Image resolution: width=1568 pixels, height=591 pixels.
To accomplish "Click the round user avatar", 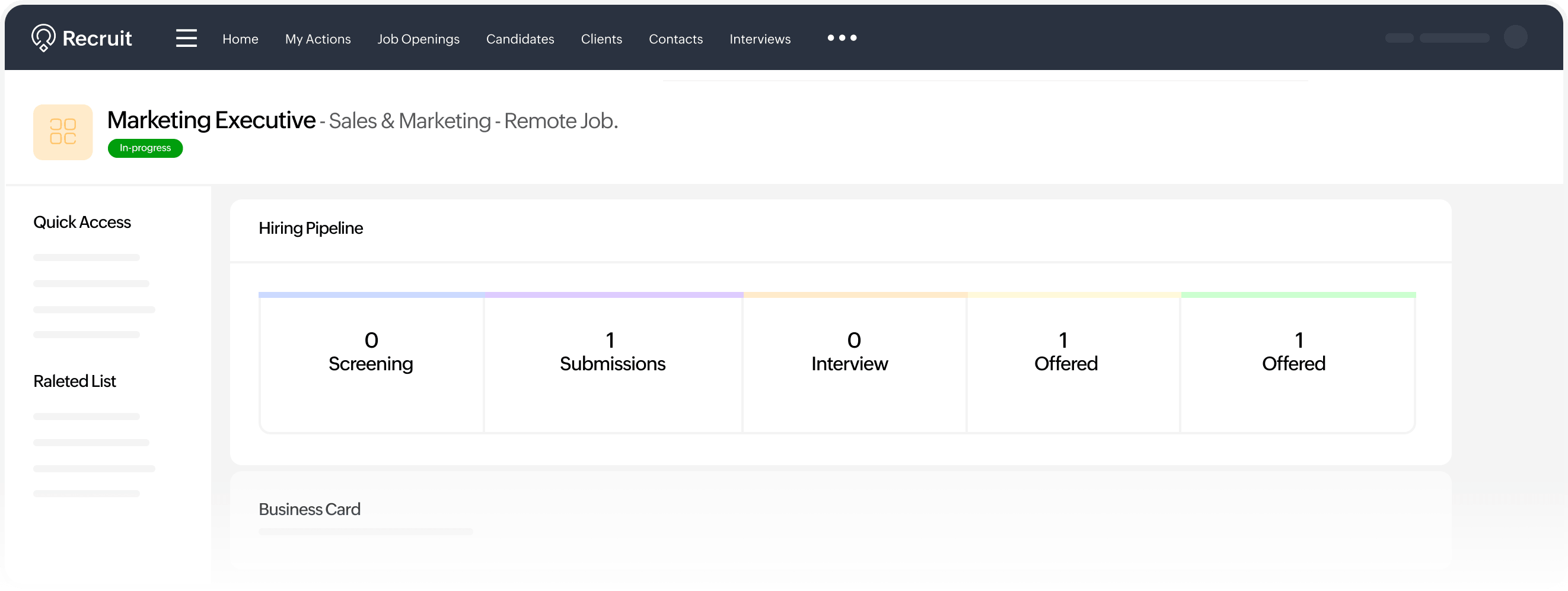I will point(1515,37).
